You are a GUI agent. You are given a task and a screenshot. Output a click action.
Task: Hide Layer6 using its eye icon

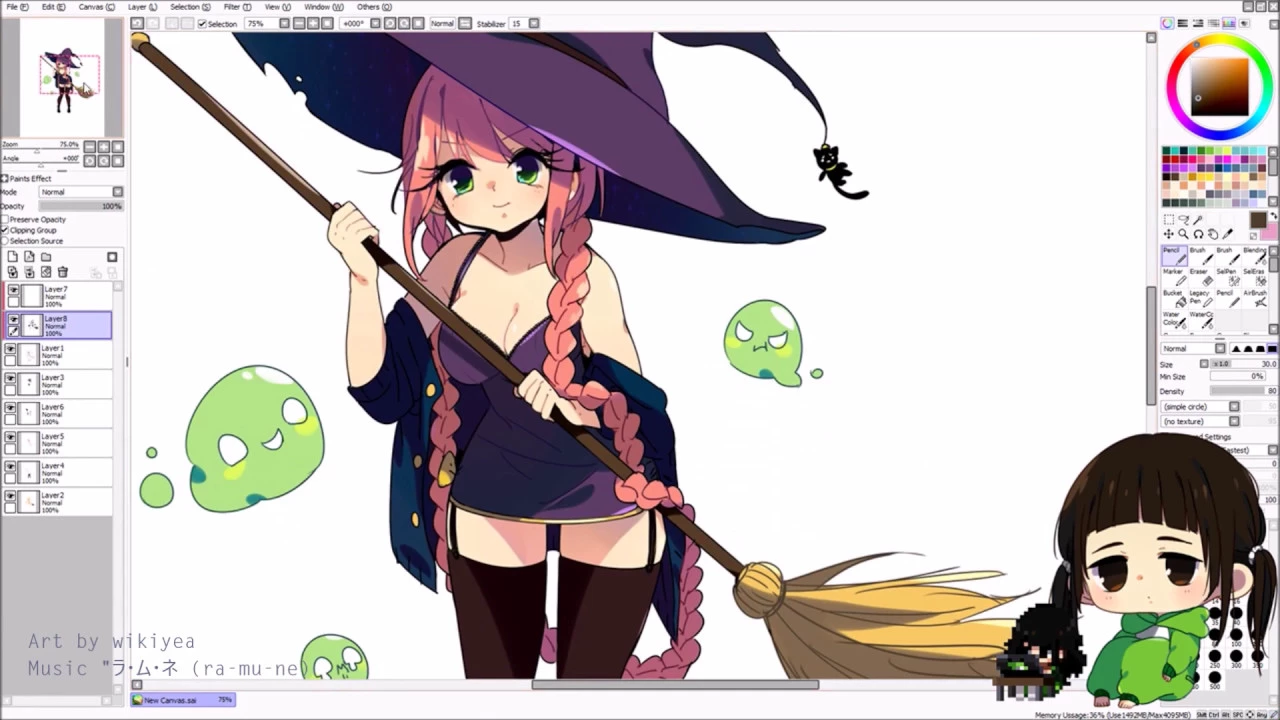click(11, 408)
